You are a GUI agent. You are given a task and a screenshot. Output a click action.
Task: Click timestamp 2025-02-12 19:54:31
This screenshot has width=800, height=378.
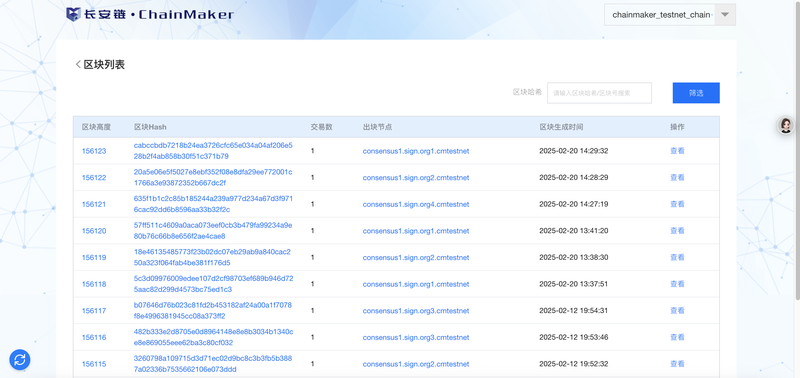(574, 310)
